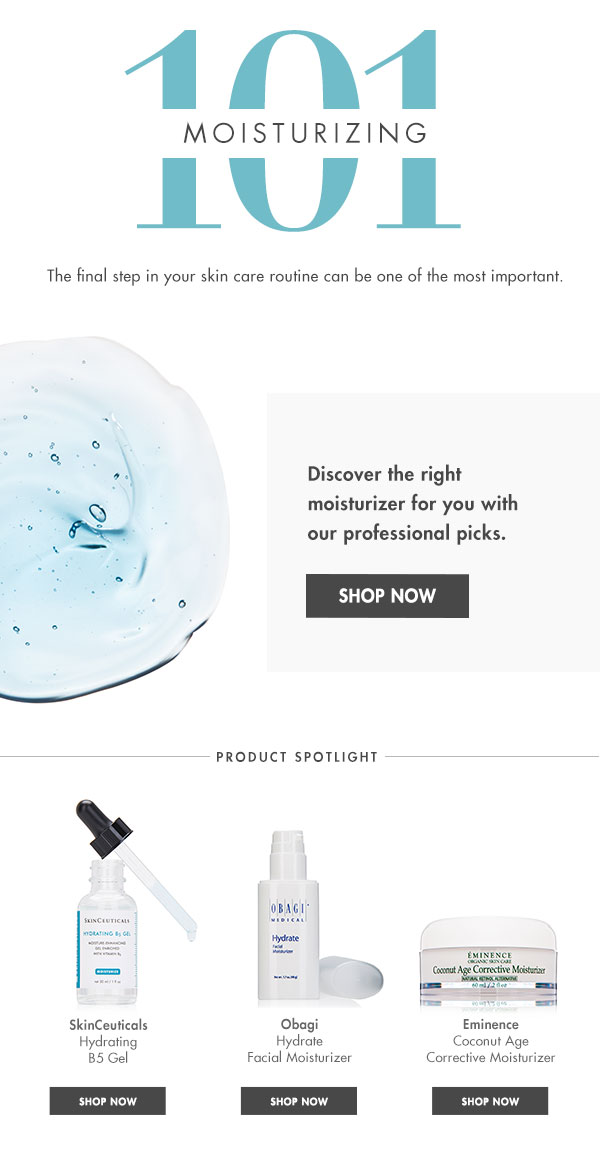Open the Obagi brand name link
This screenshot has height=1151, width=600.
tap(299, 1025)
